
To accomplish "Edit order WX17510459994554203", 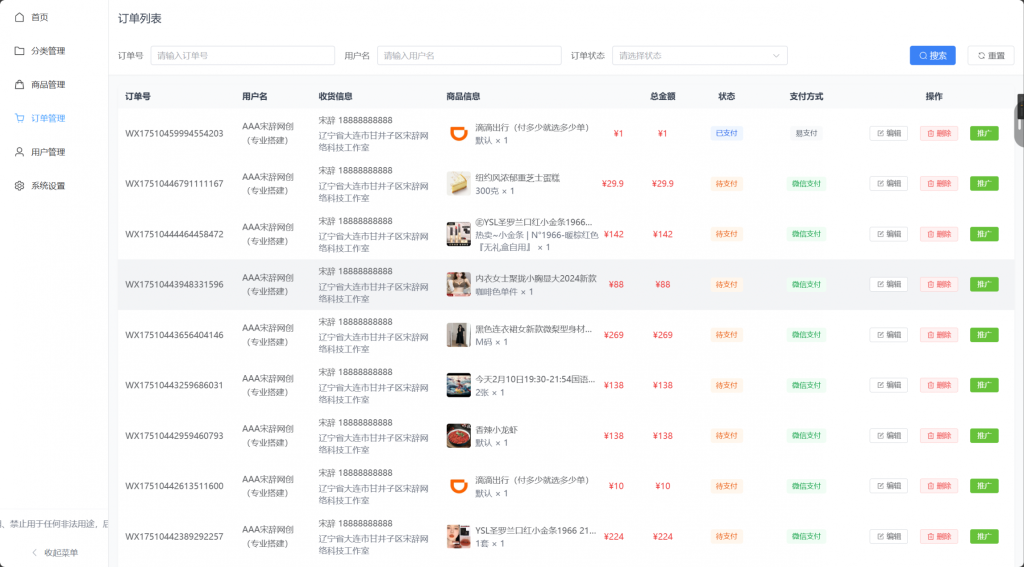I will (888, 133).
